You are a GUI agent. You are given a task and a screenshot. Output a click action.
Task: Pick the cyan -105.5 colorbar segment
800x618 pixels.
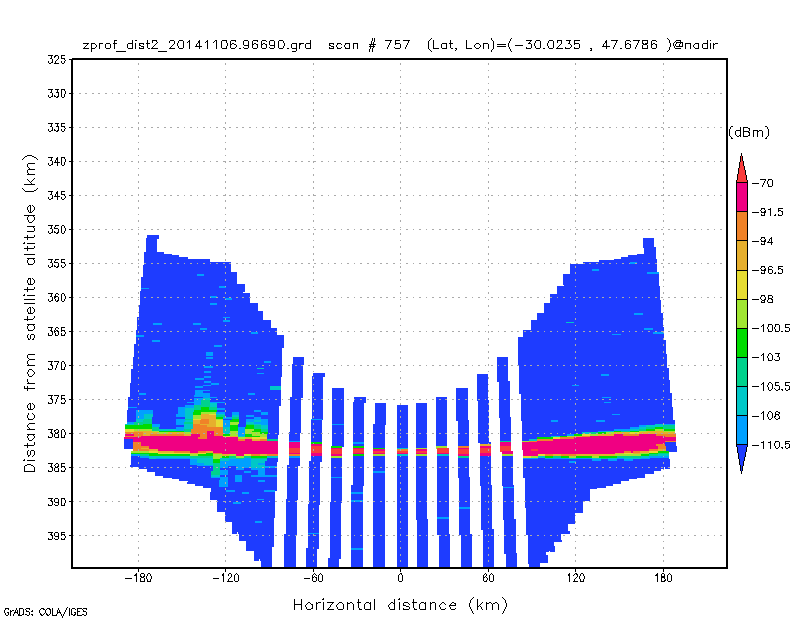click(742, 401)
